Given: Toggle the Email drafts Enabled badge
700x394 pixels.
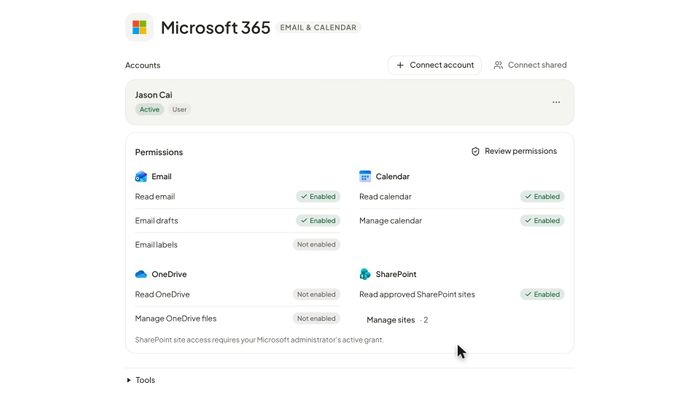Looking at the screenshot, I should pyautogui.click(x=318, y=220).
